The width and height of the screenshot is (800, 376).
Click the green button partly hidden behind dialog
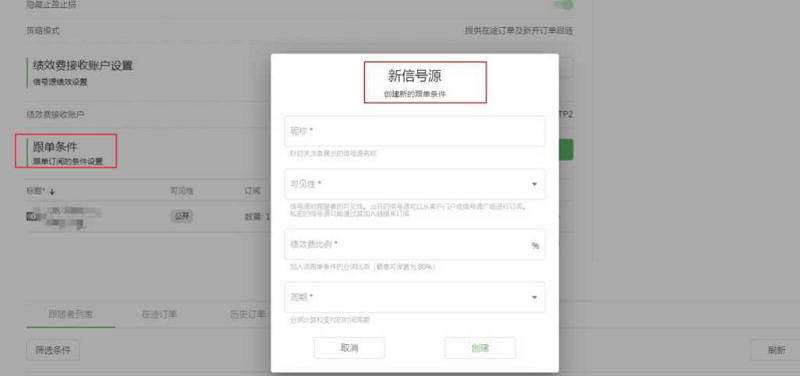click(x=566, y=149)
